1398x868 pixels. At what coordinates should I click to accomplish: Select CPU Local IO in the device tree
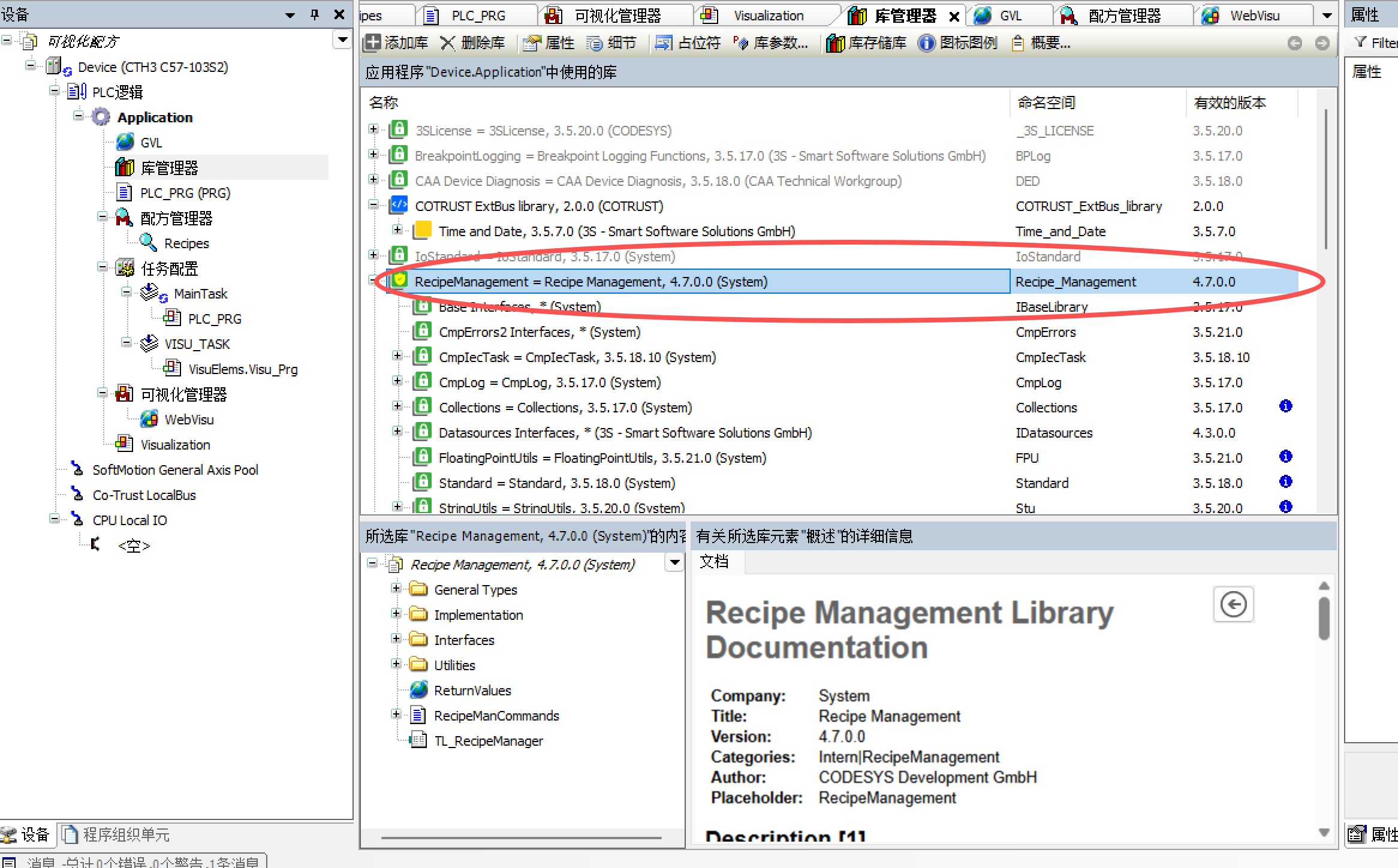[129, 520]
